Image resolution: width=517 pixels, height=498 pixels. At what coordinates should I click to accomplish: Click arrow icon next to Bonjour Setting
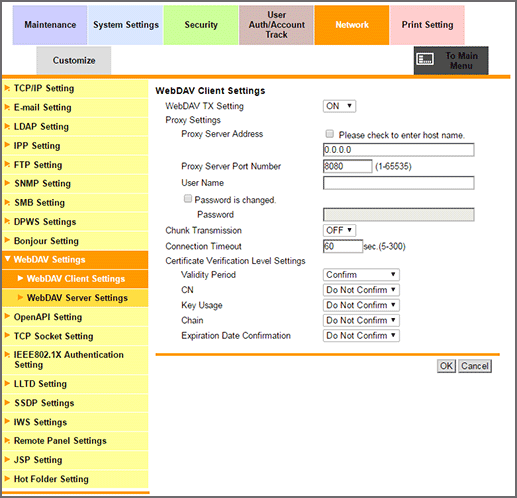coord(7,240)
